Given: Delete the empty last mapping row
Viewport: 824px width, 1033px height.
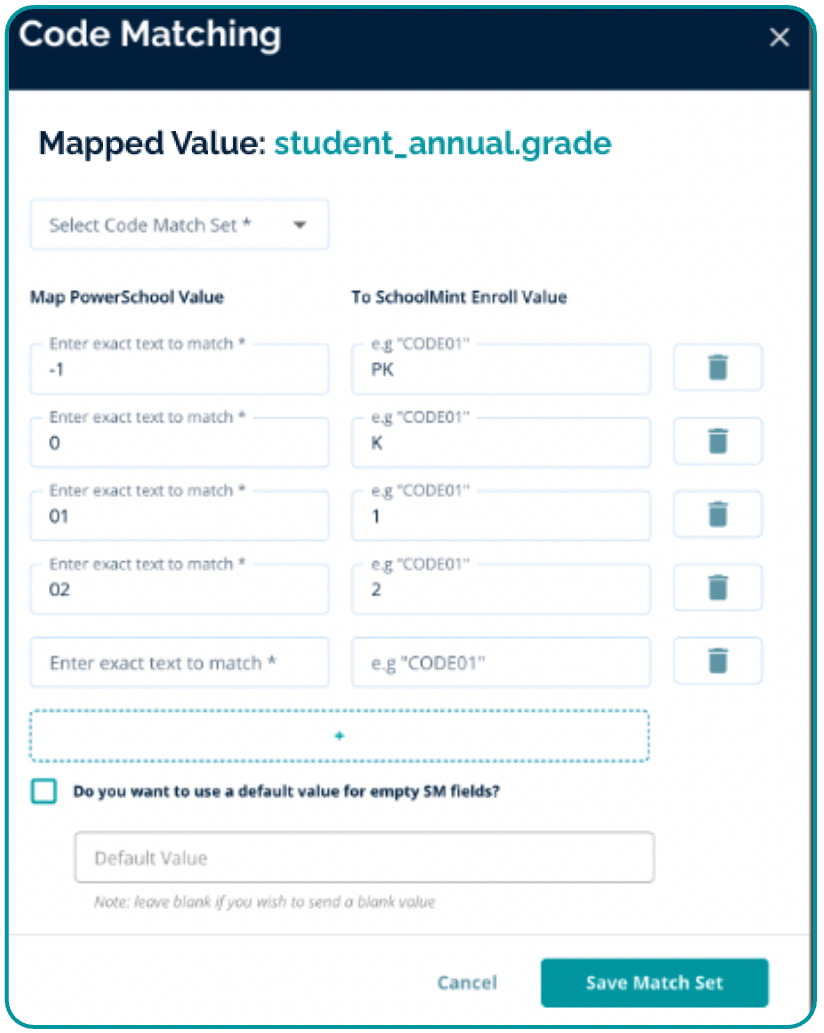Looking at the screenshot, I should pyautogui.click(x=717, y=661).
